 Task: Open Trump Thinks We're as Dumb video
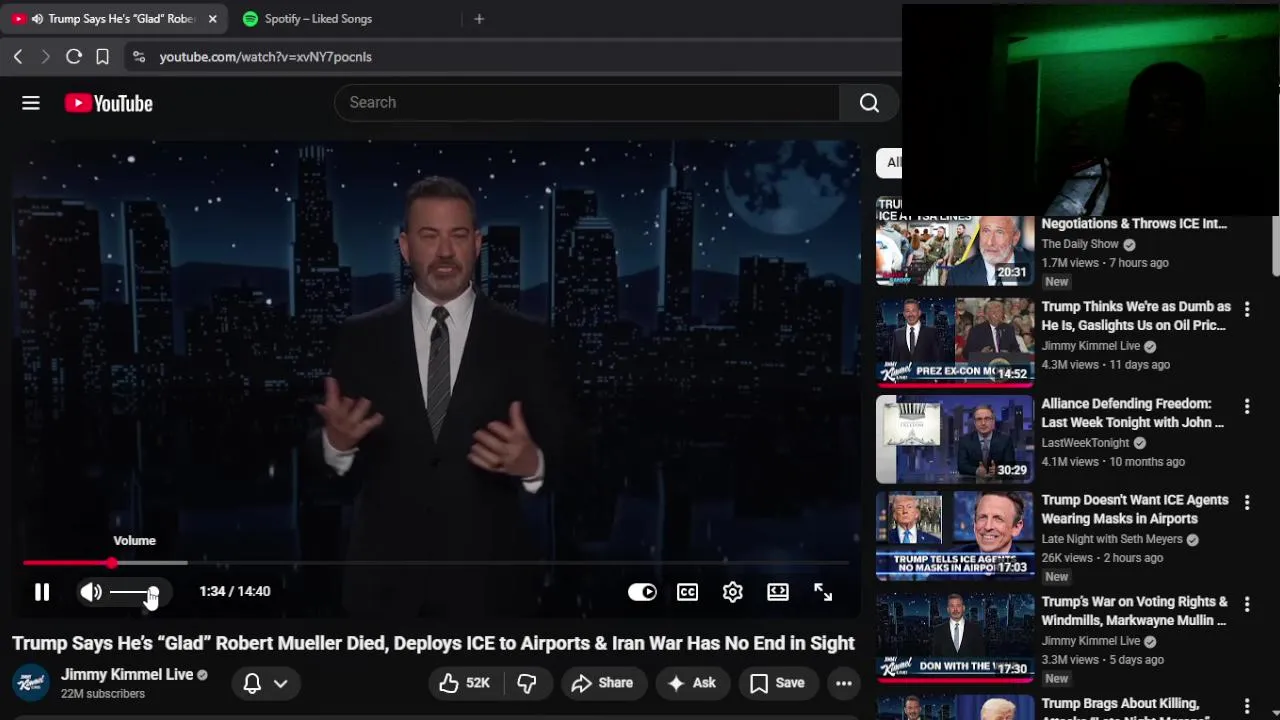[1136, 316]
